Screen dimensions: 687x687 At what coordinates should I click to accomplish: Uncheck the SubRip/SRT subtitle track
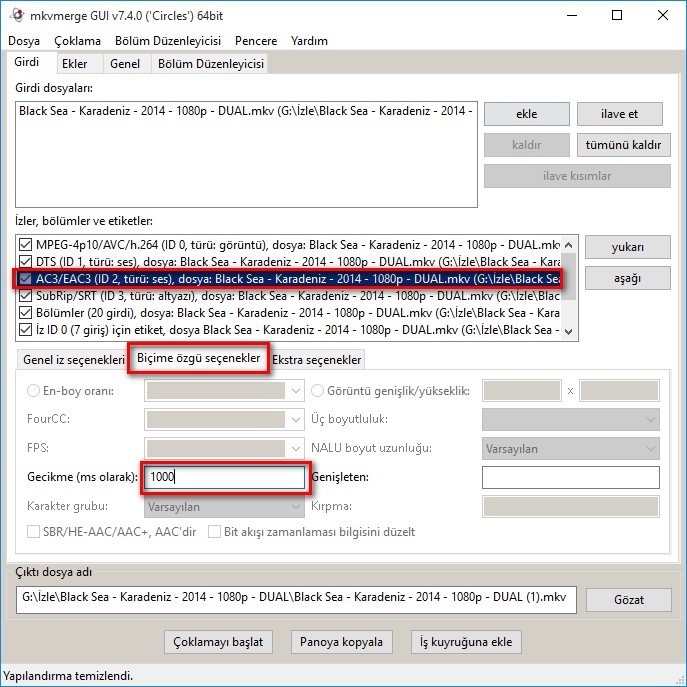tap(25, 296)
